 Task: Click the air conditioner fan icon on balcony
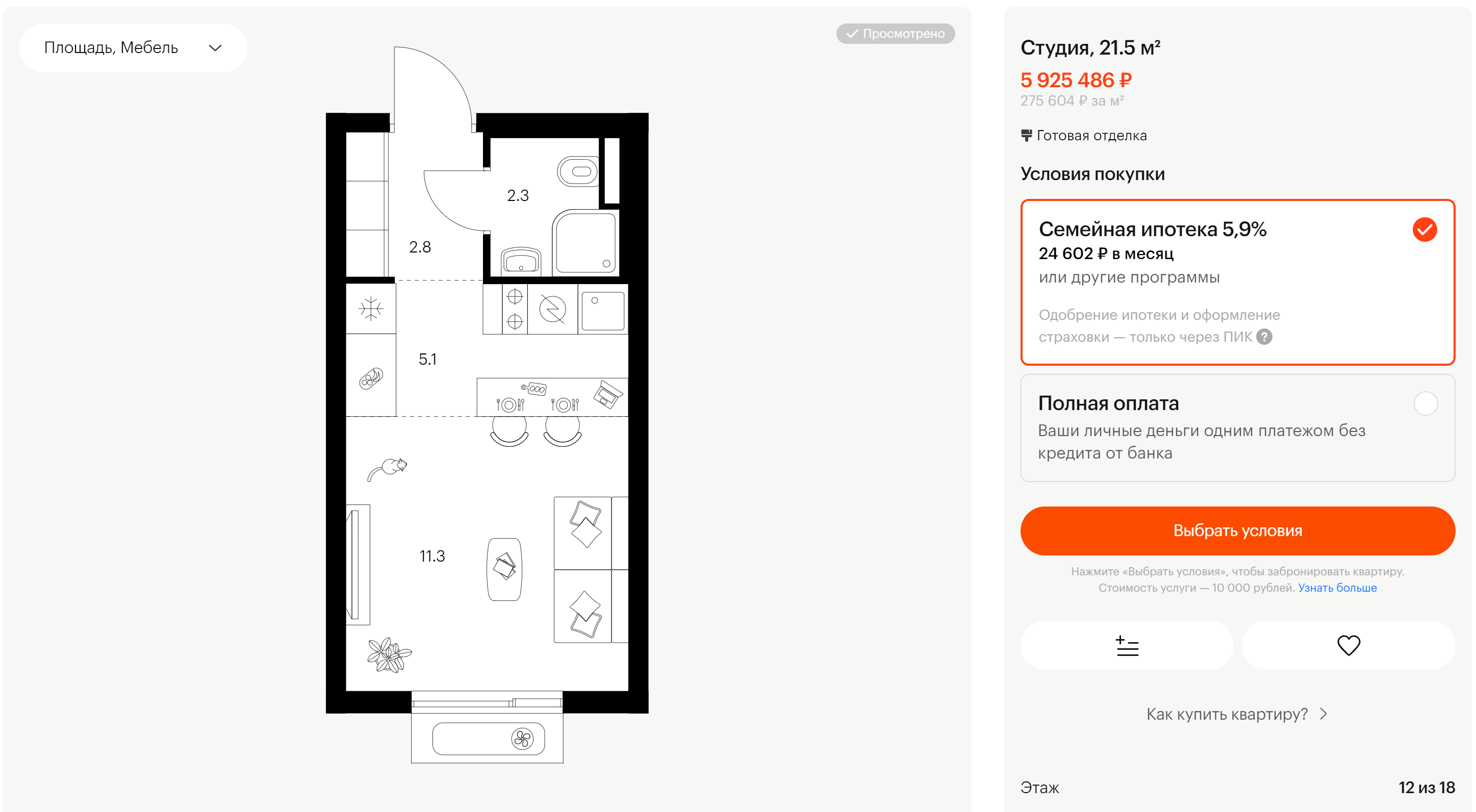(x=522, y=739)
